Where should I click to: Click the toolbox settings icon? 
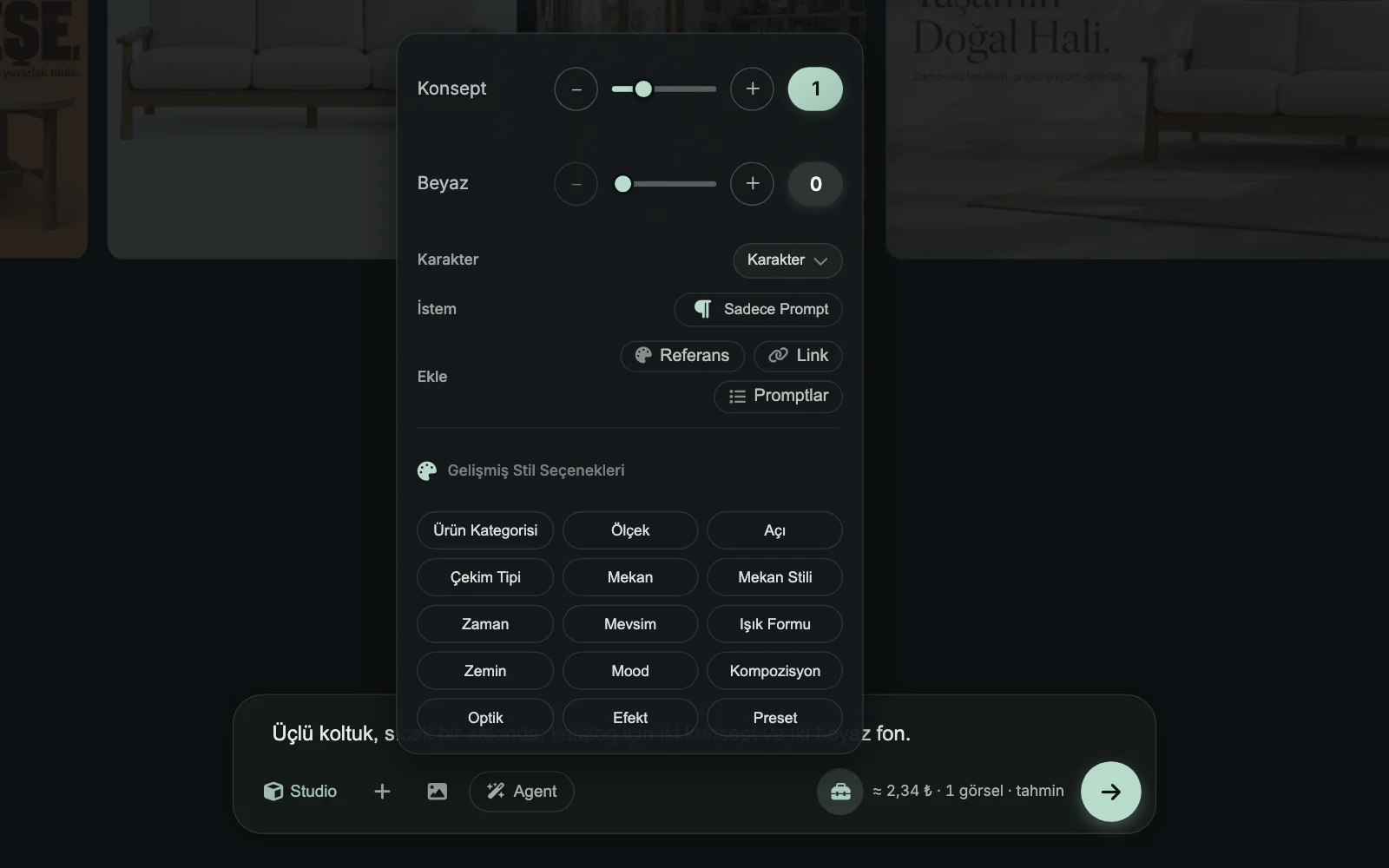840,792
